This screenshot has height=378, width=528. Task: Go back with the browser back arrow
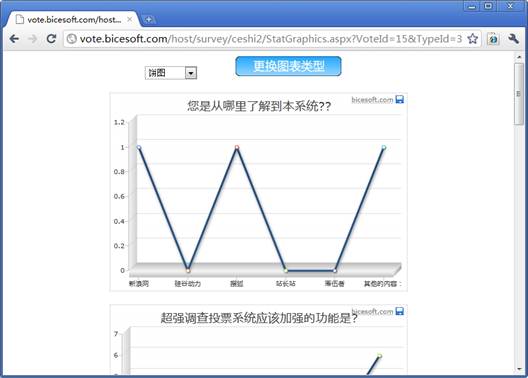[14, 39]
